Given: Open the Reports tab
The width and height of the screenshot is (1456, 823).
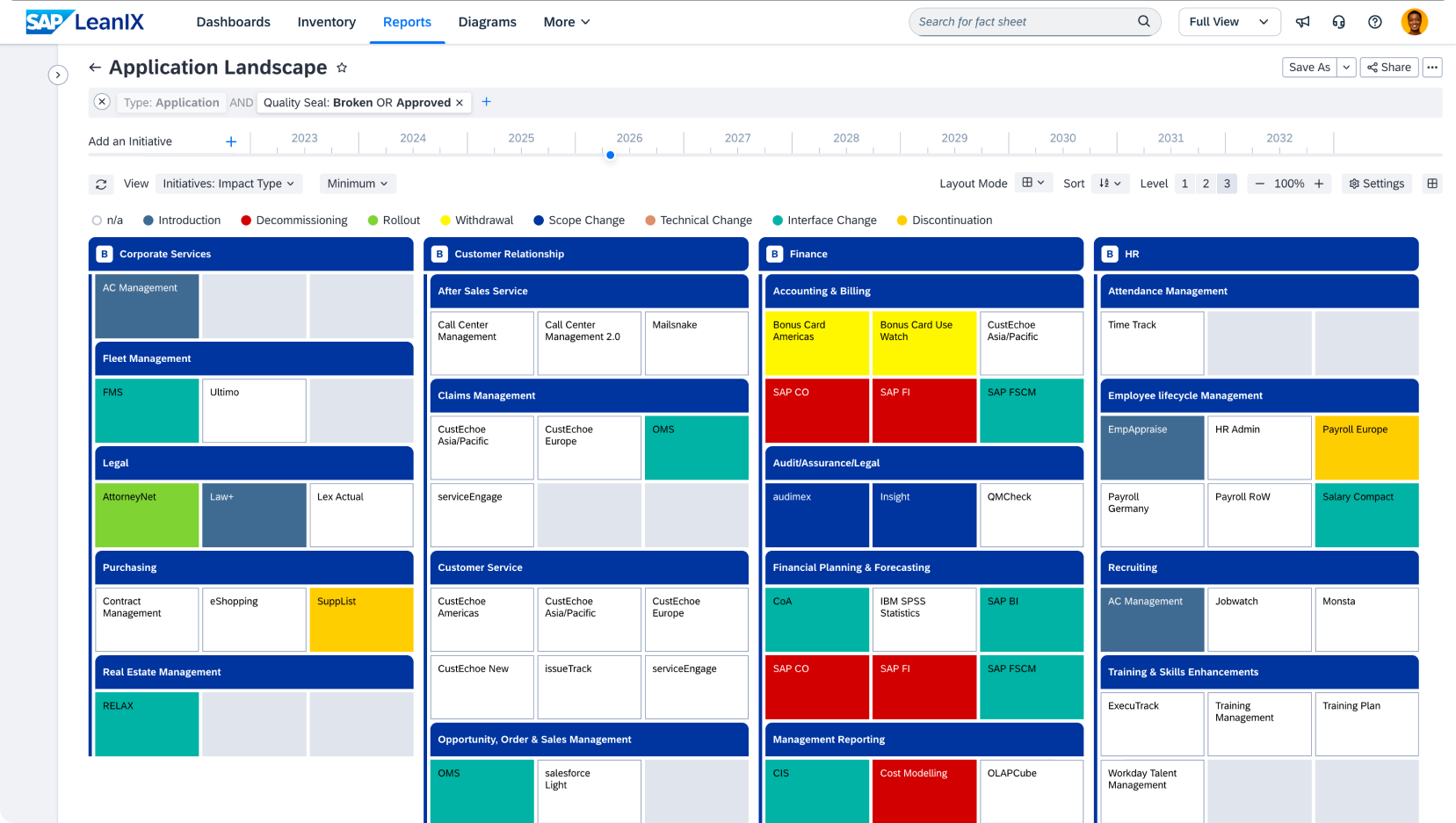Looking at the screenshot, I should coord(407,22).
